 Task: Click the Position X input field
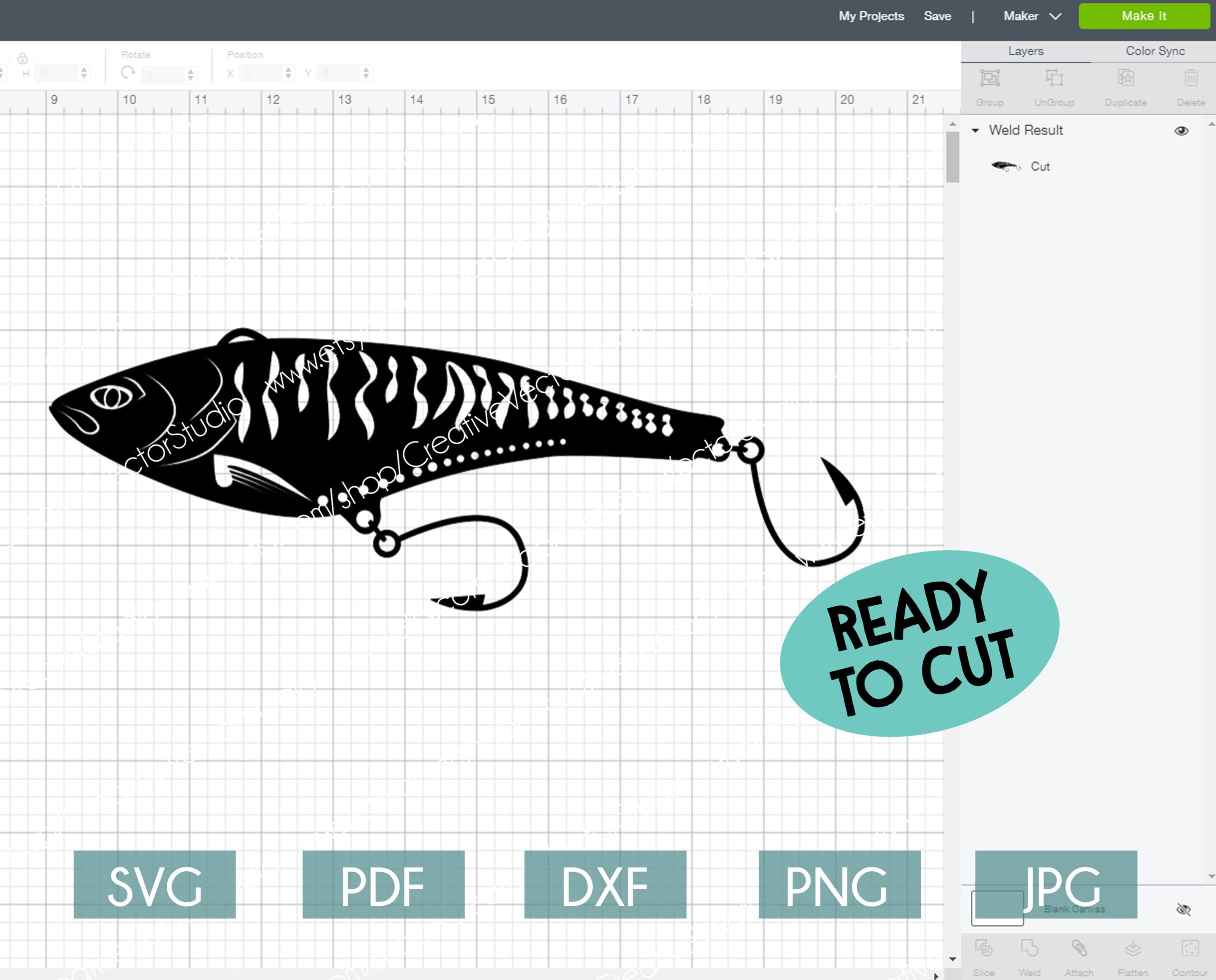click(260, 73)
